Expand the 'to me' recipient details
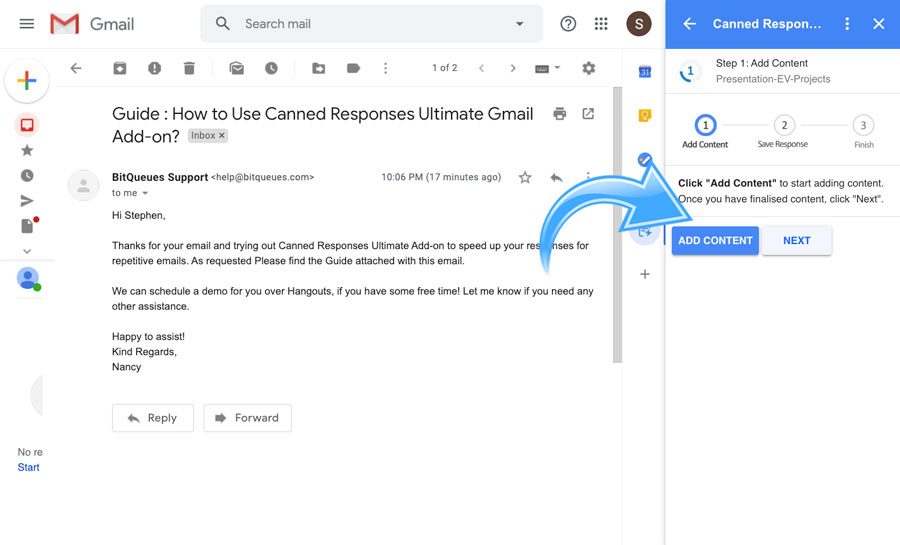 (x=144, y=193)
